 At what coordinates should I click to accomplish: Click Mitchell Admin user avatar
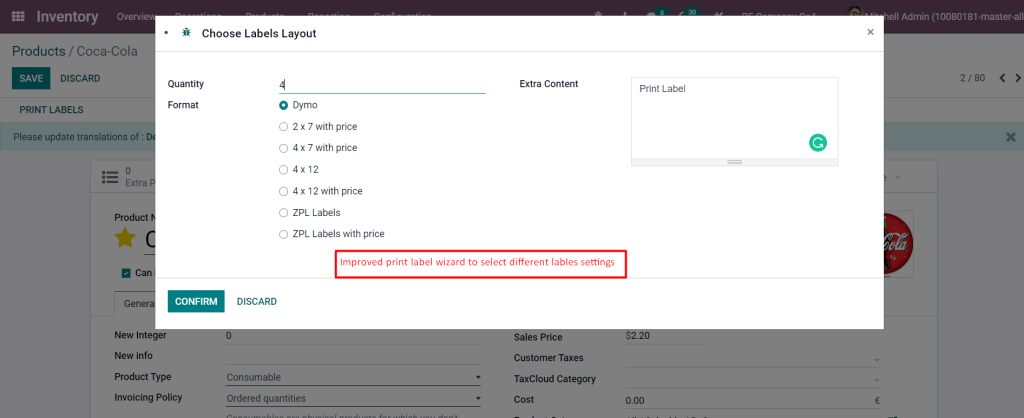pyautogui.click(x=854, y=16)
